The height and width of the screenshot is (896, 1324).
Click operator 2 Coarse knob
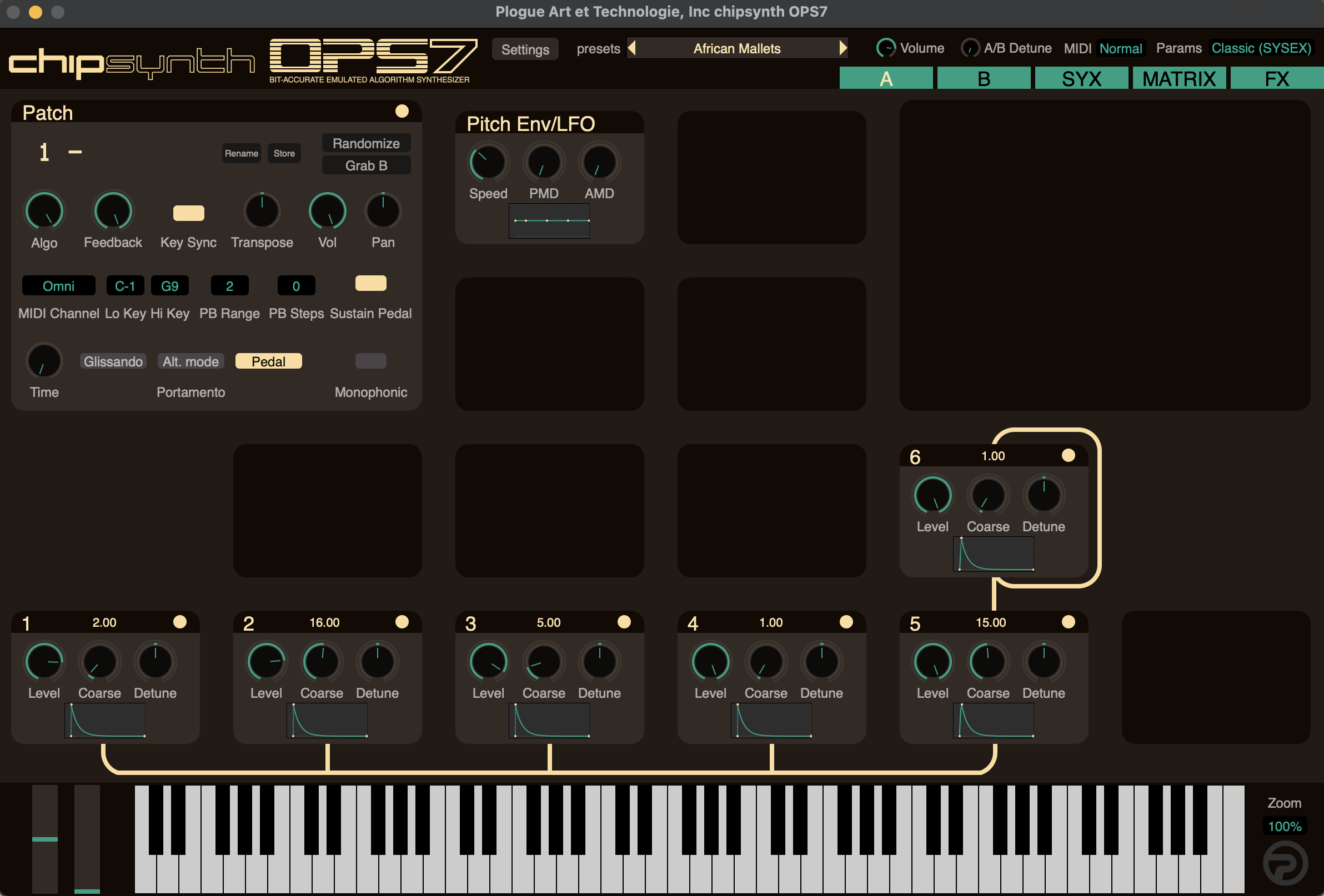point(322,662)
